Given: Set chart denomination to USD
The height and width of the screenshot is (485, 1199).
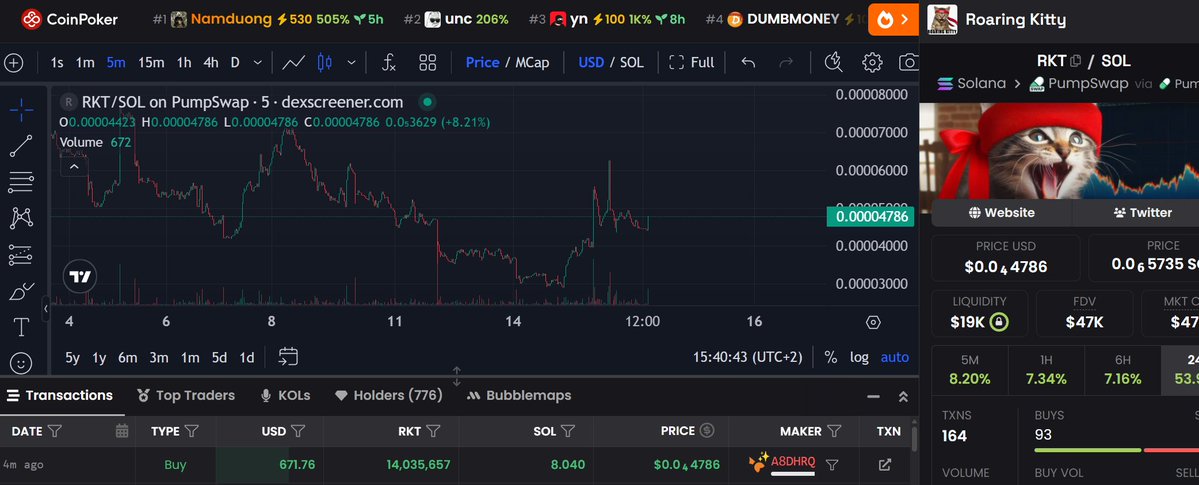Looking at the screenshot, I should [x=591, y=63].
